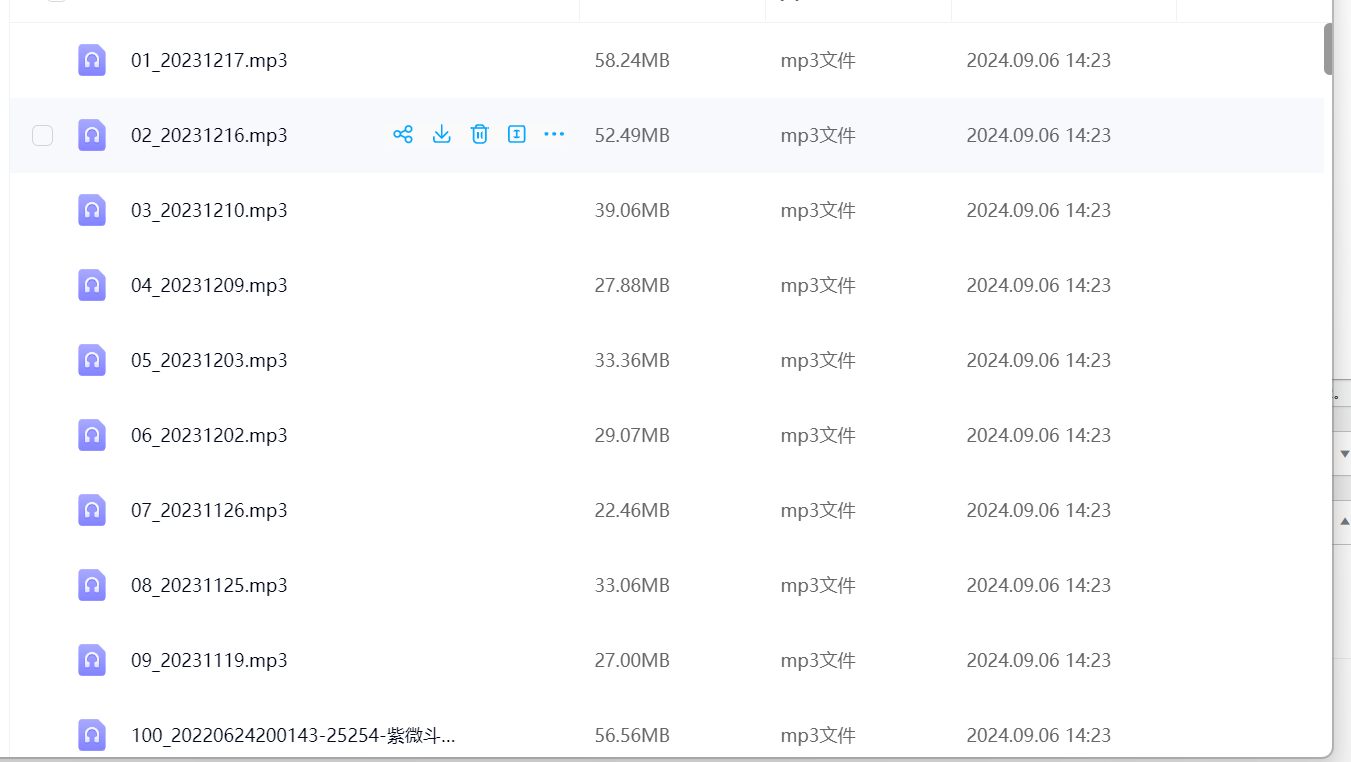Open more options for 02_20231216.mp3
The image size is (1351, 762).
click(x=554, y=135)
